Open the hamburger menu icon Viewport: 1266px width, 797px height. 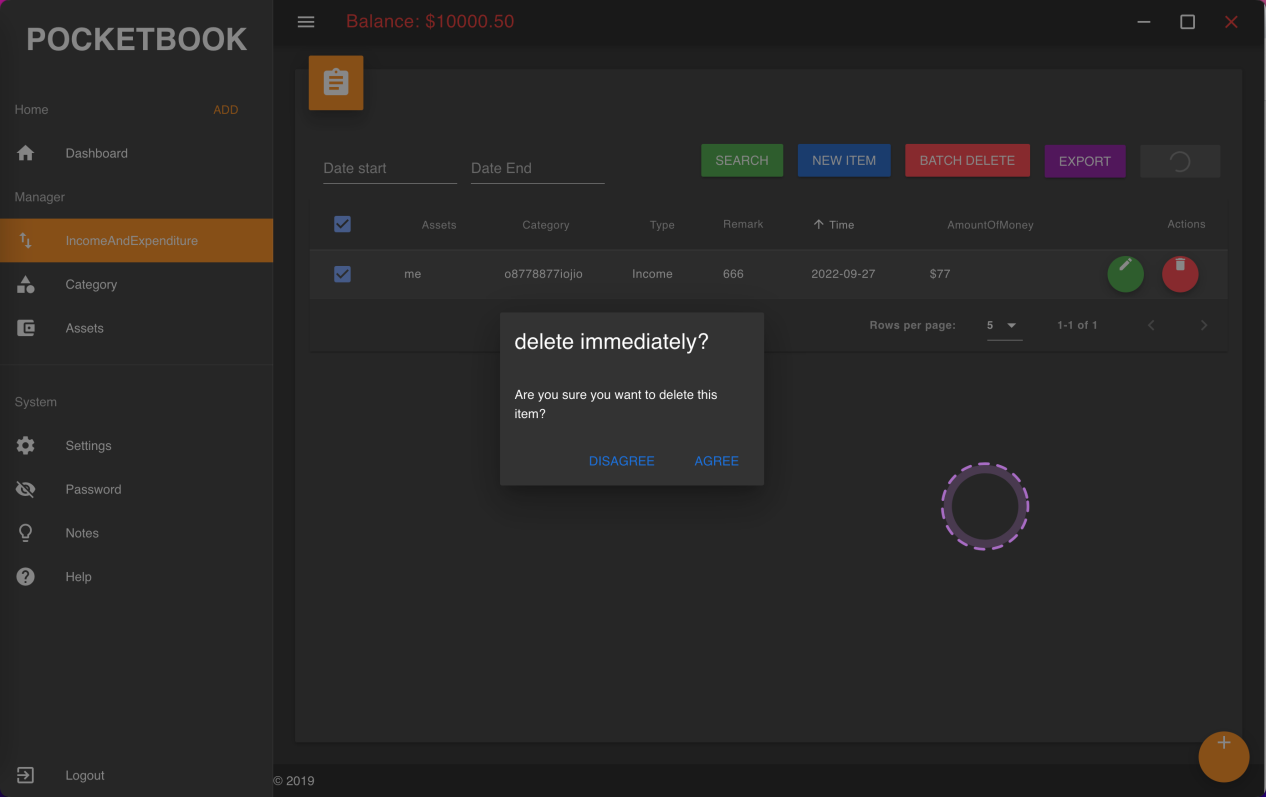(306, 22)
